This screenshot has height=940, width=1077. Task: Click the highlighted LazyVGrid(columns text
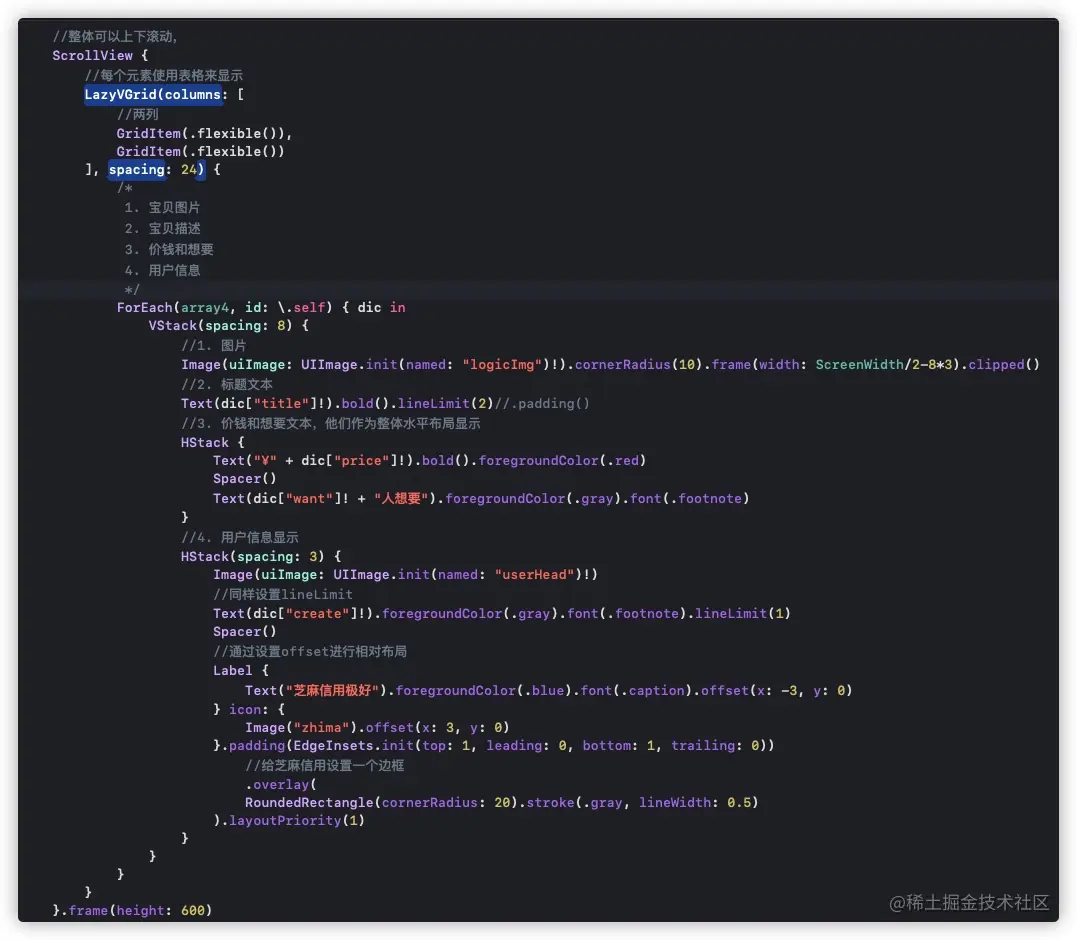(152, 95)
